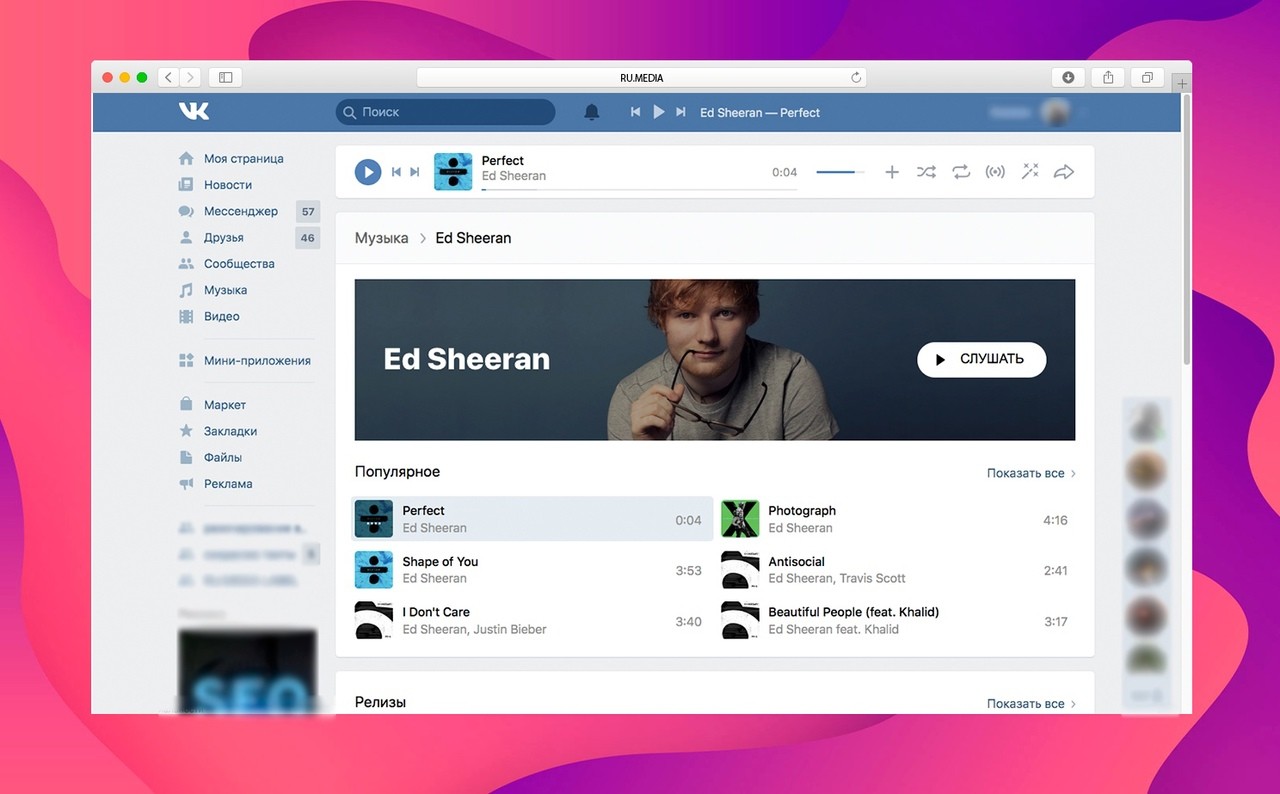
Task: Toggle broadcast audio to status
Action: [x=995, y=172]
